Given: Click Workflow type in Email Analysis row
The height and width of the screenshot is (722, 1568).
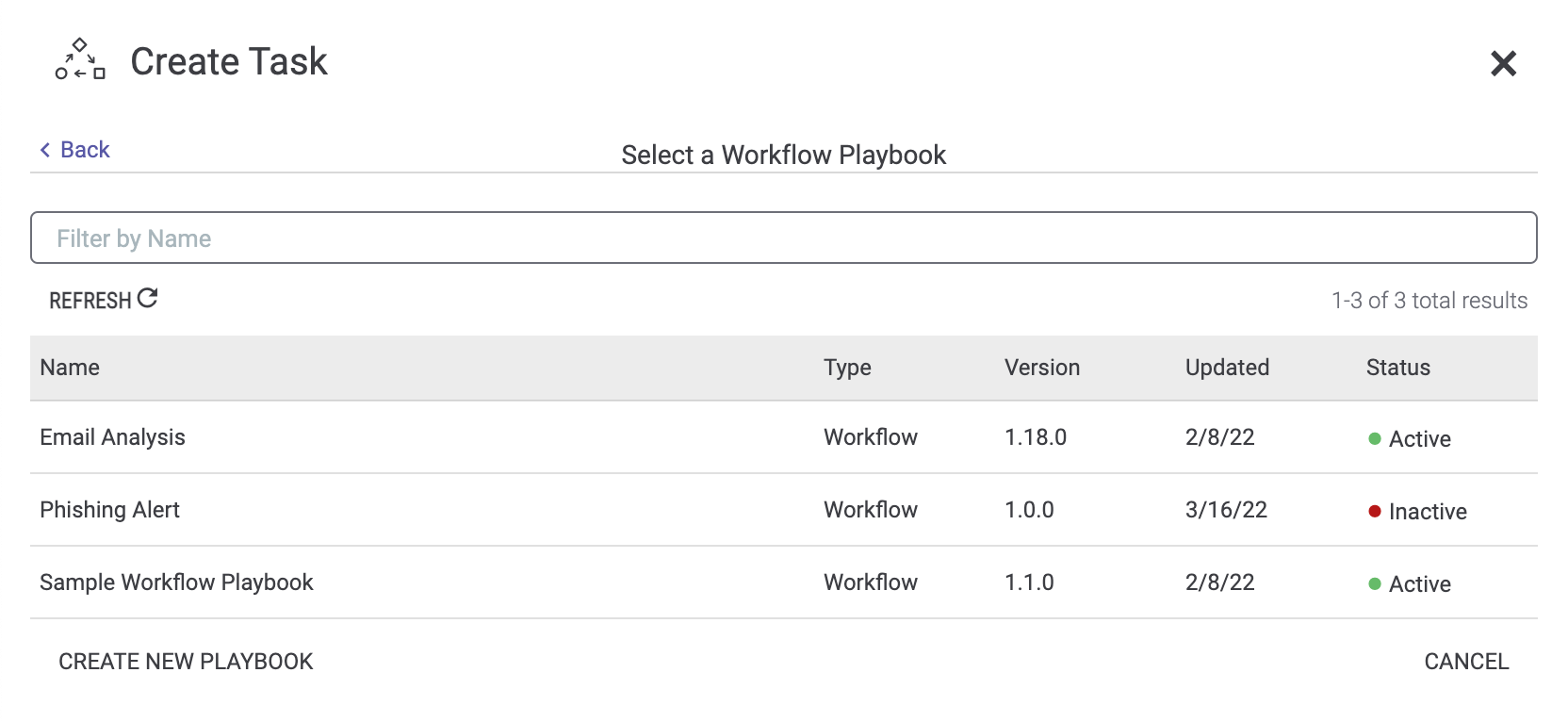Looking at the screenshot, I should (871, 437).
